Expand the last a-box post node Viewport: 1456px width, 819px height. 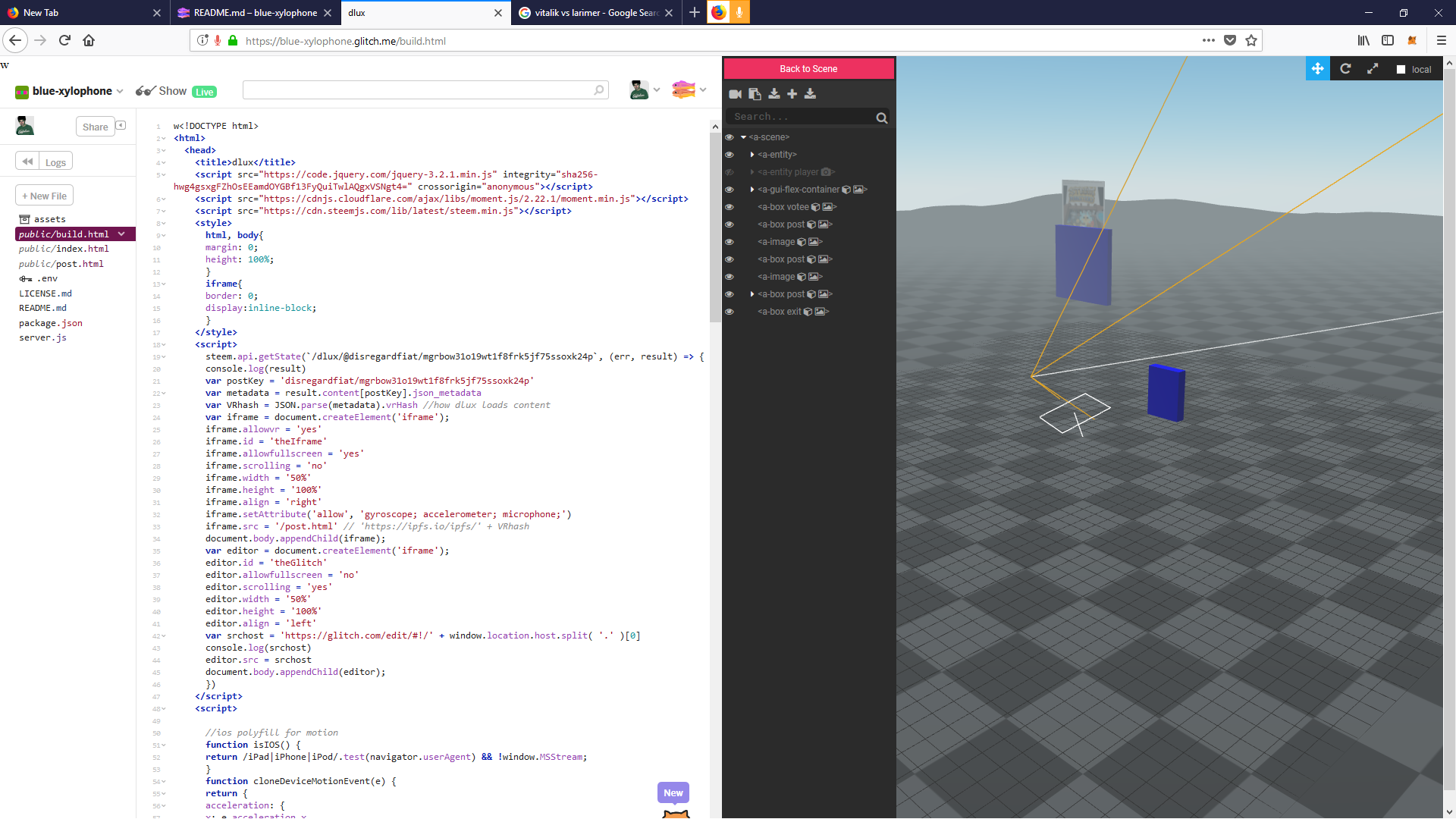click(x=752, y=294)
